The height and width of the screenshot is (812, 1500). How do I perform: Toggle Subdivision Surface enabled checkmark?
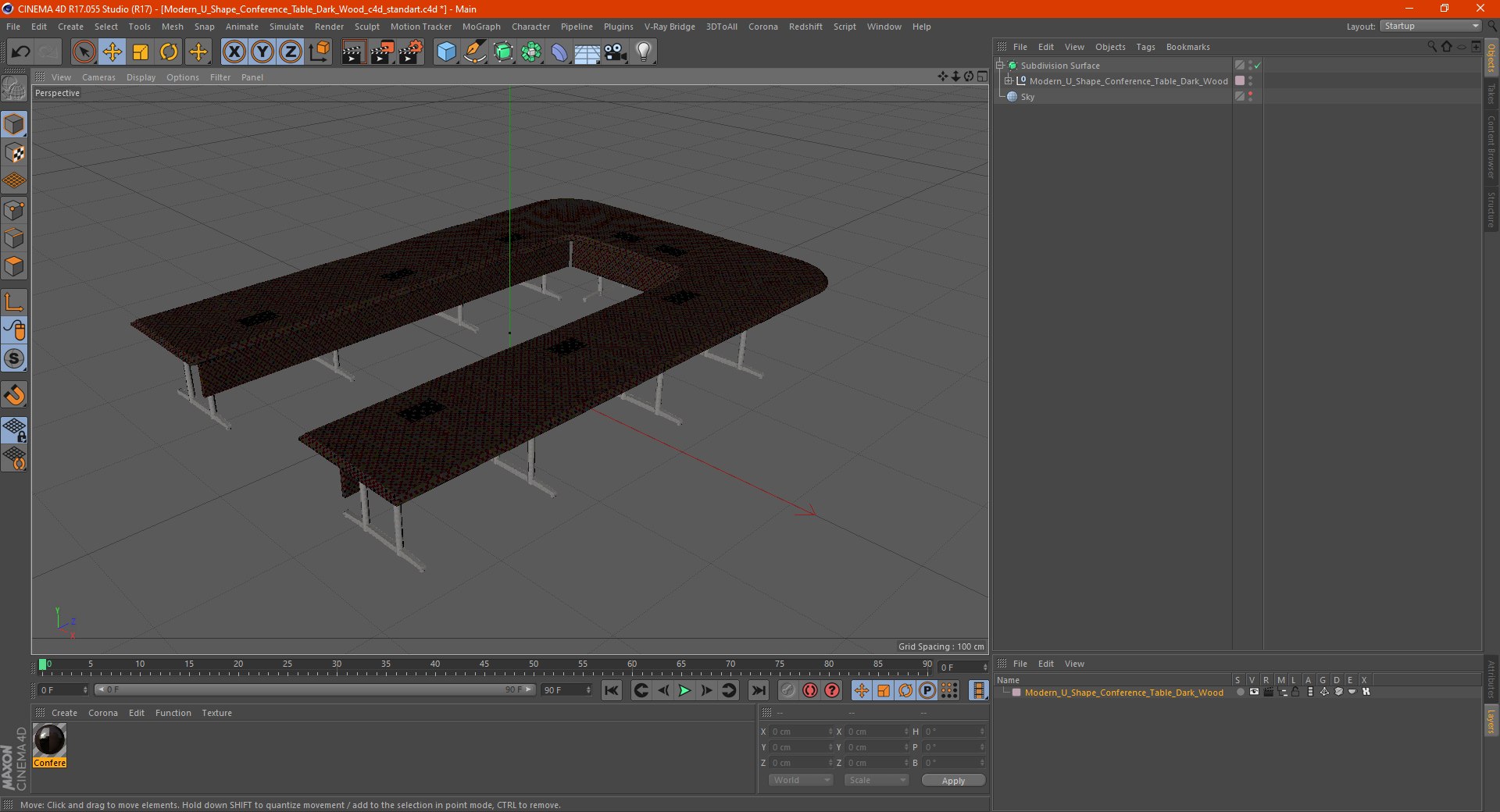tap(1257, 66)
